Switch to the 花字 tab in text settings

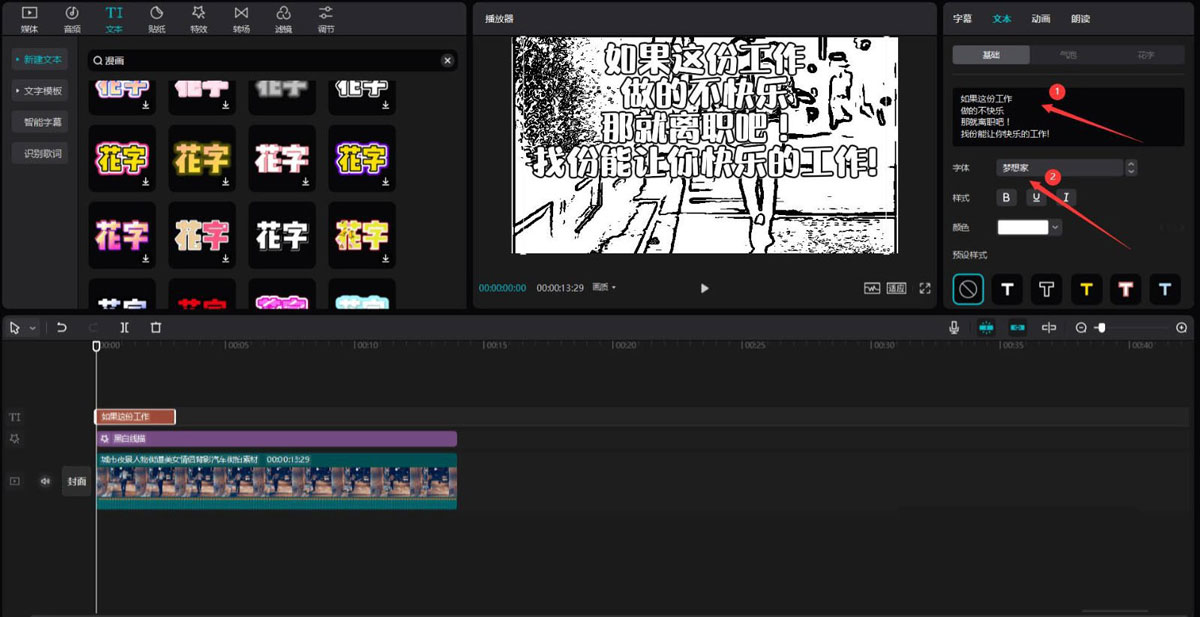coord(1146,55)
